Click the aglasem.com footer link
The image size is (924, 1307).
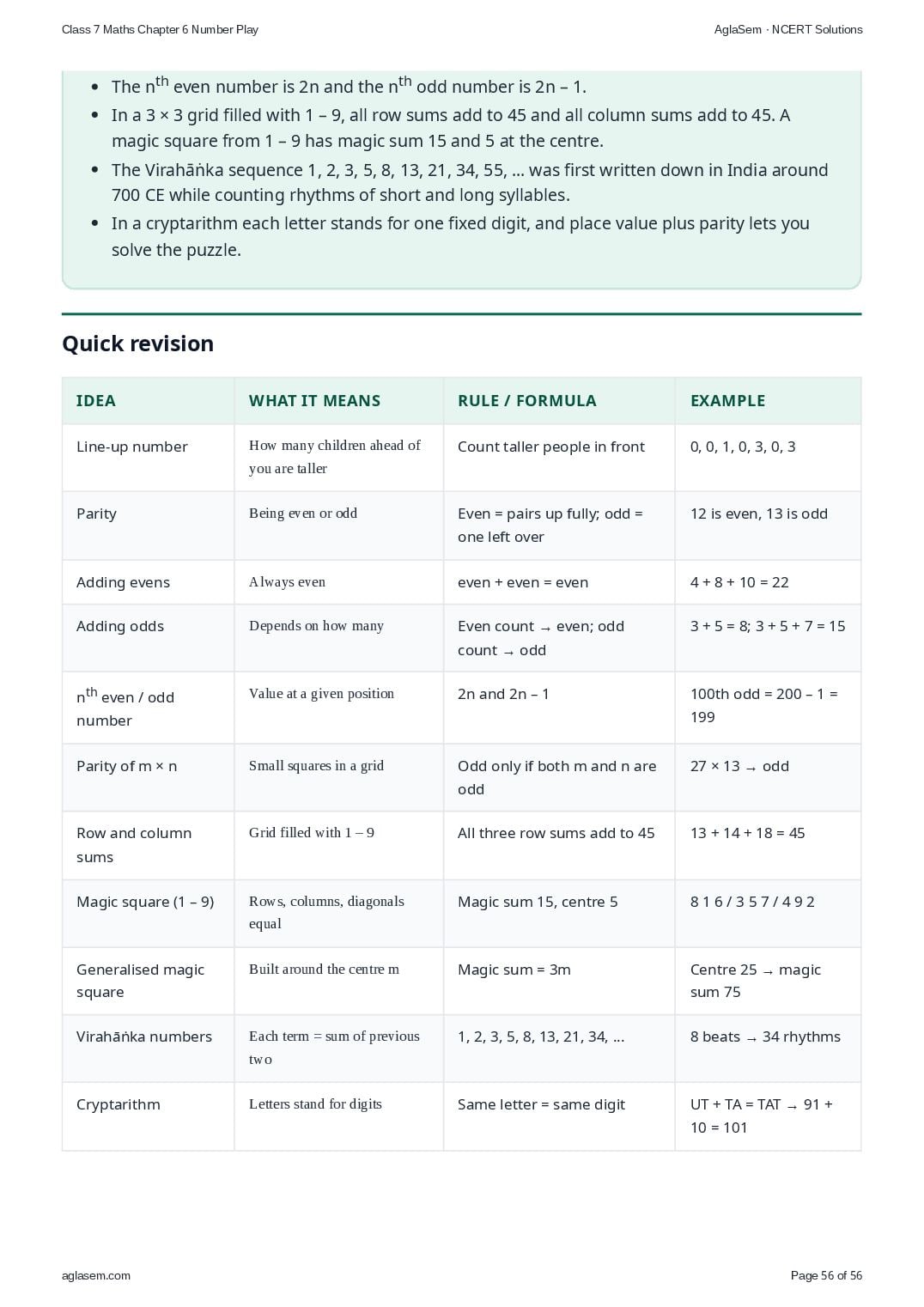point(96,1275)
